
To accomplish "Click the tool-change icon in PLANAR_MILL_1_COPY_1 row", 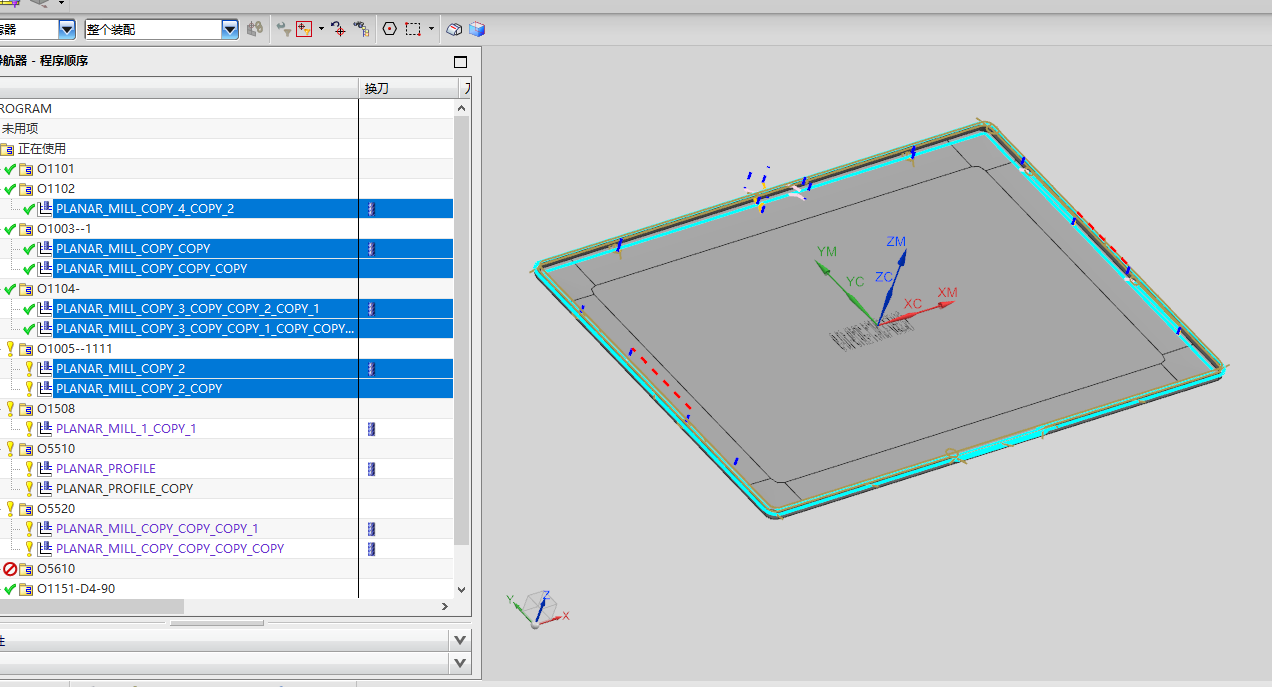I will pyautogui.click(x=371, y=429).
